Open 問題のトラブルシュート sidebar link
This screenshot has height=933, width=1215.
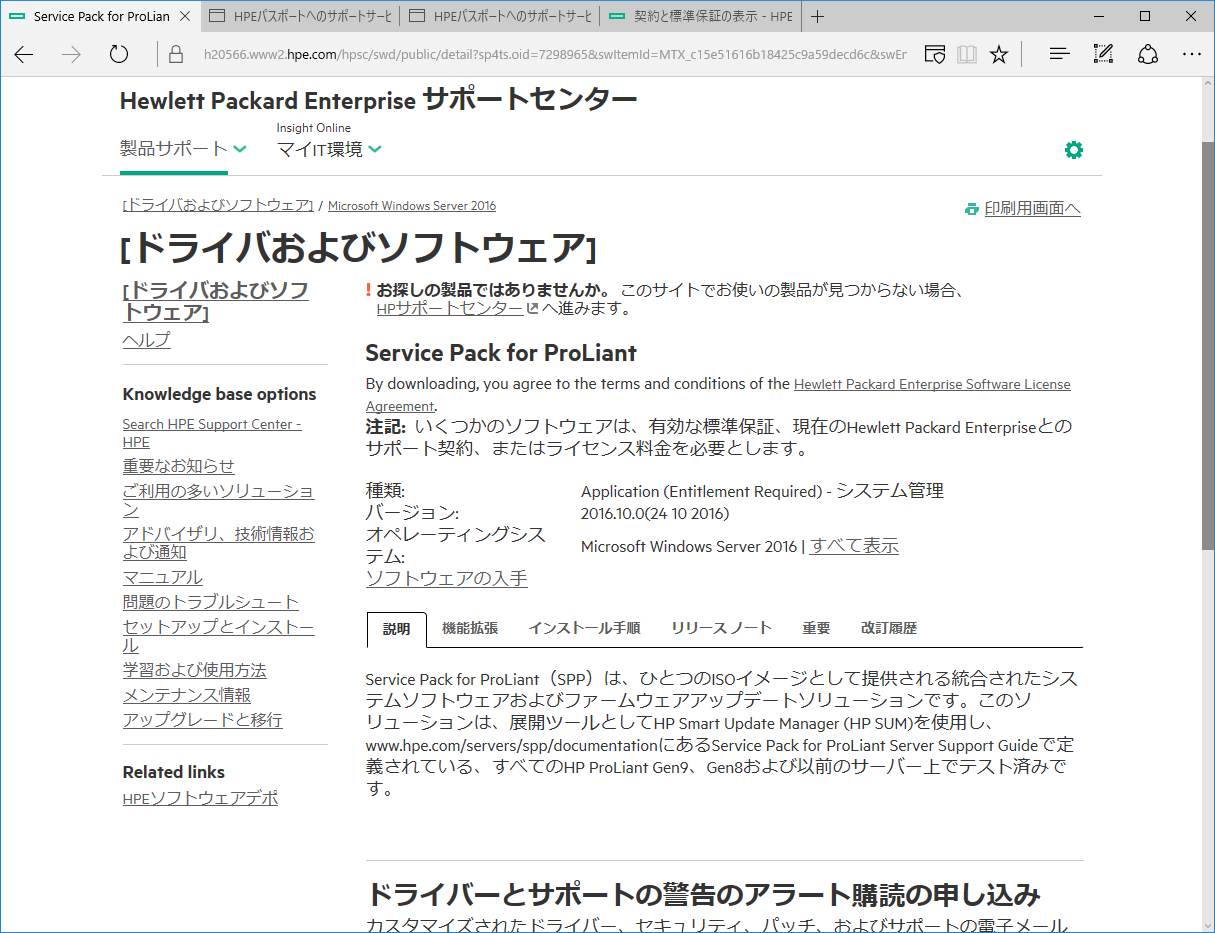(211, 602)
